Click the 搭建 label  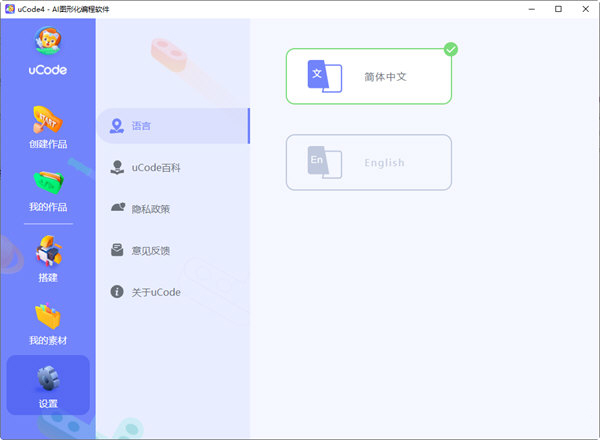48,277
